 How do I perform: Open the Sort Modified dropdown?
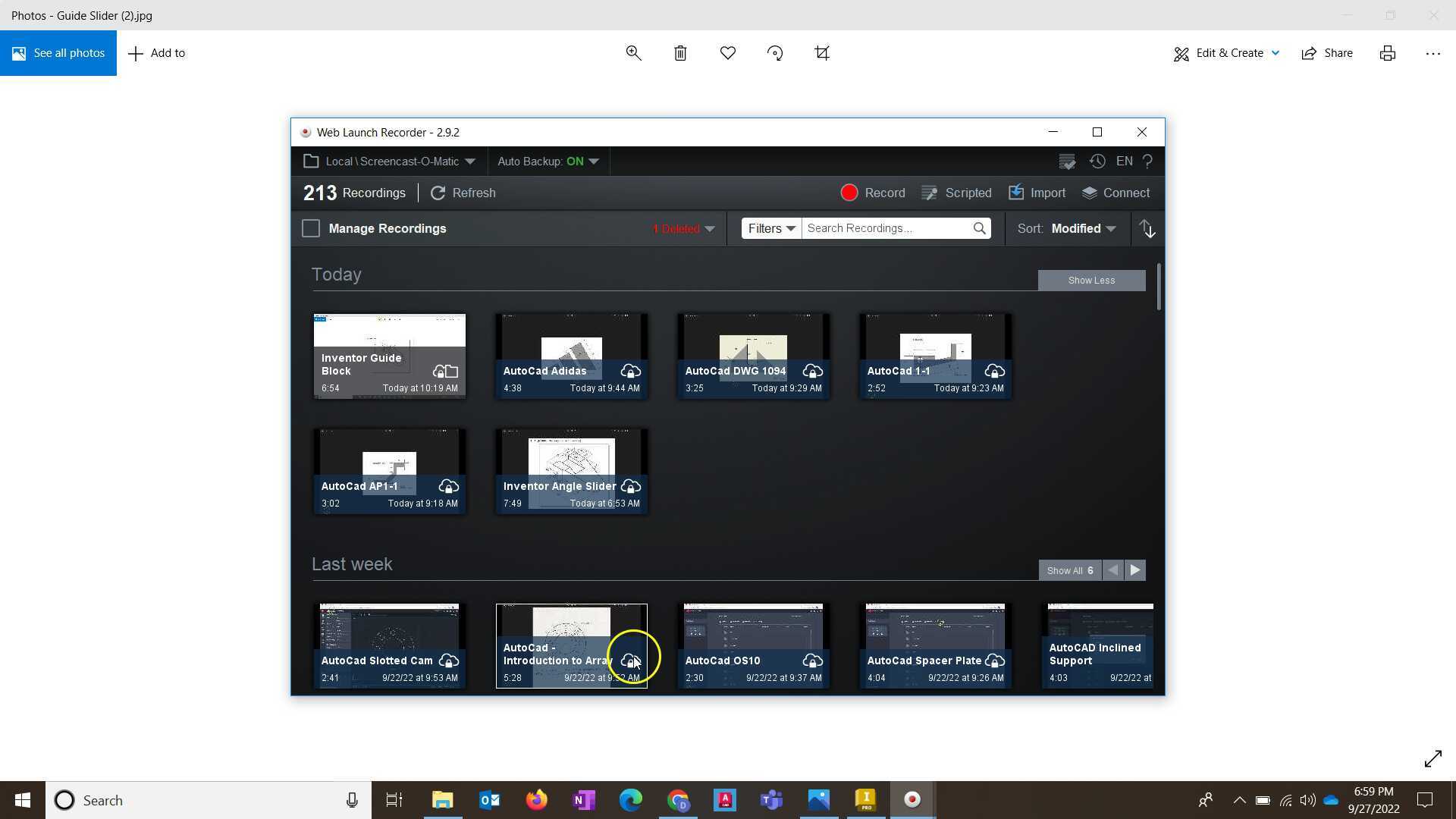point(1083,229)
